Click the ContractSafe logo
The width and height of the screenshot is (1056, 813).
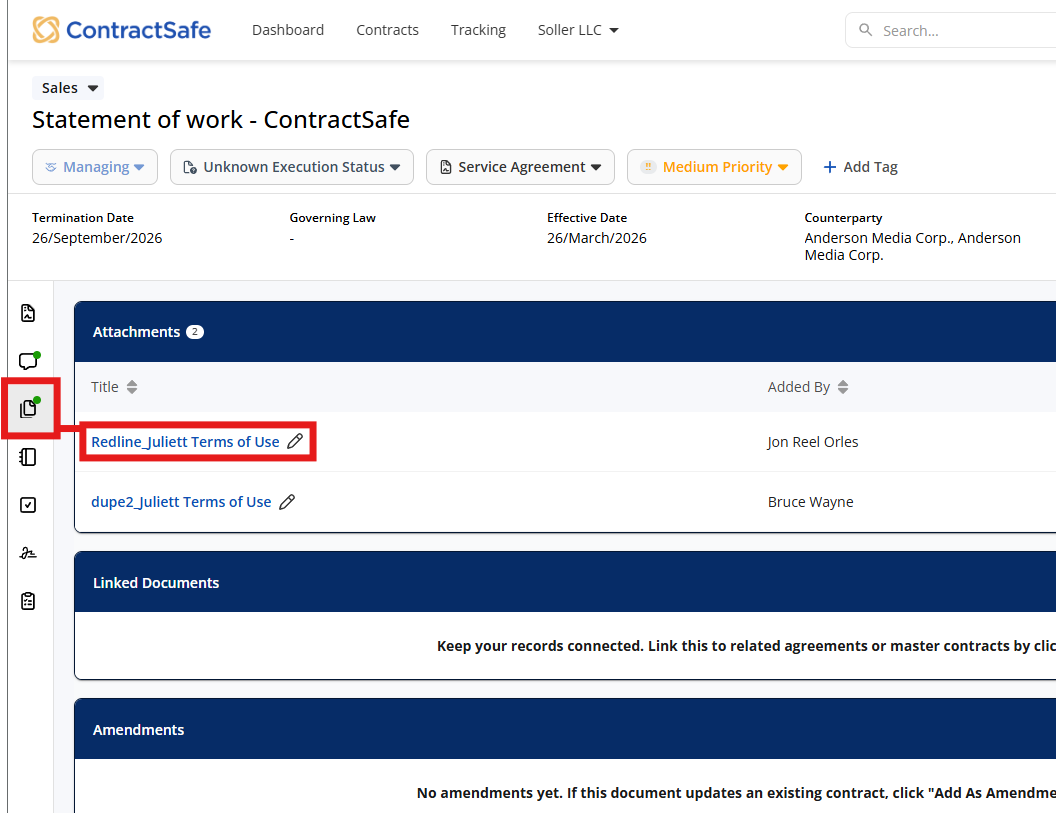point(121,30)
